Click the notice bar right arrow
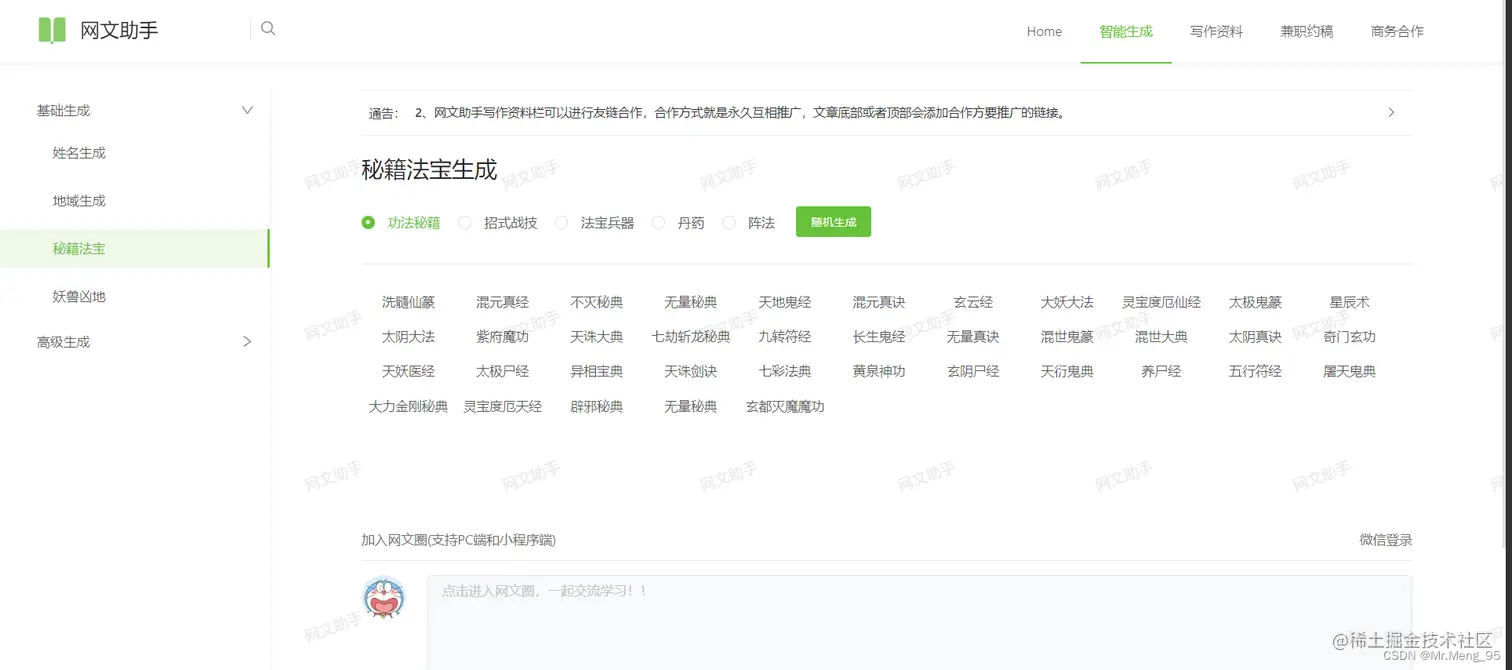Viewport: 1512px width, 670px height. coord(1390,112)
